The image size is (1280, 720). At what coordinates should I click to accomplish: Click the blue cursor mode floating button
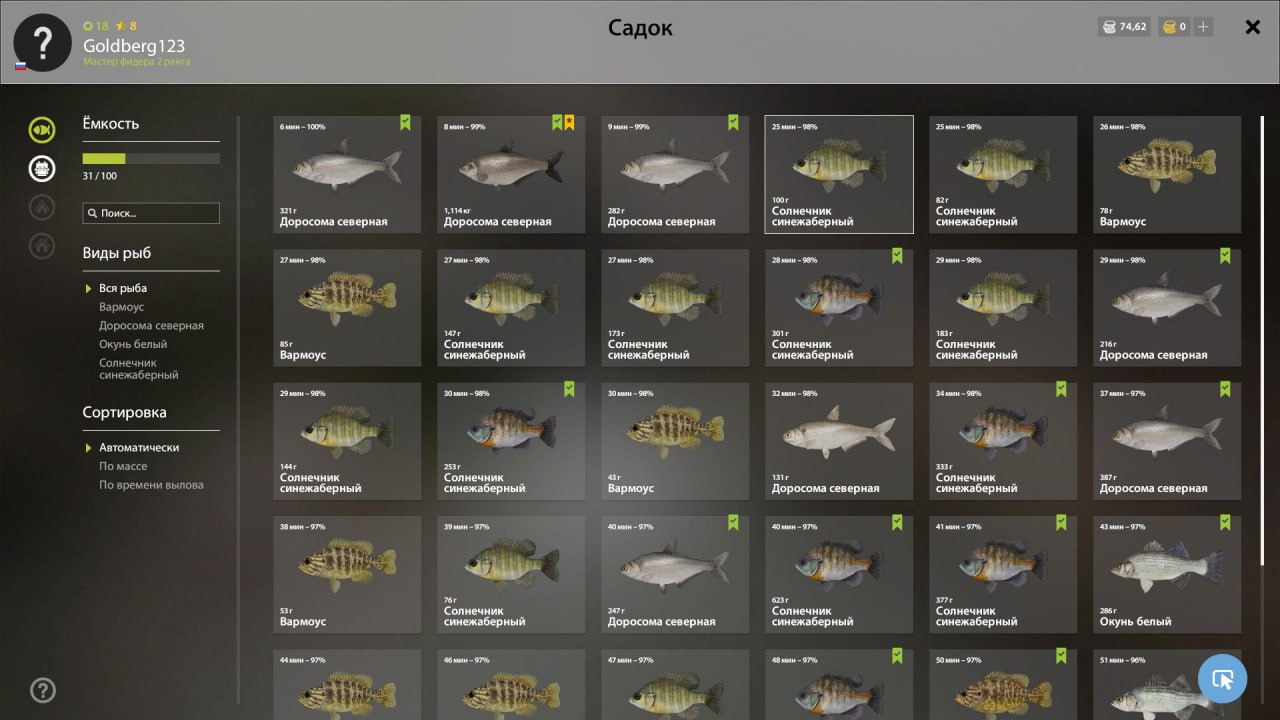tap(1222, 680)
